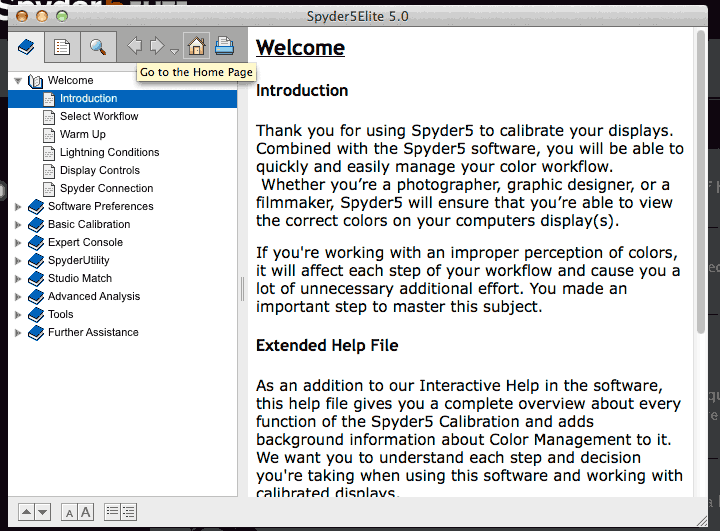Expand the Basic Calibration node
Viewport: 720px width, 531px height.
[x=18, y=225]
